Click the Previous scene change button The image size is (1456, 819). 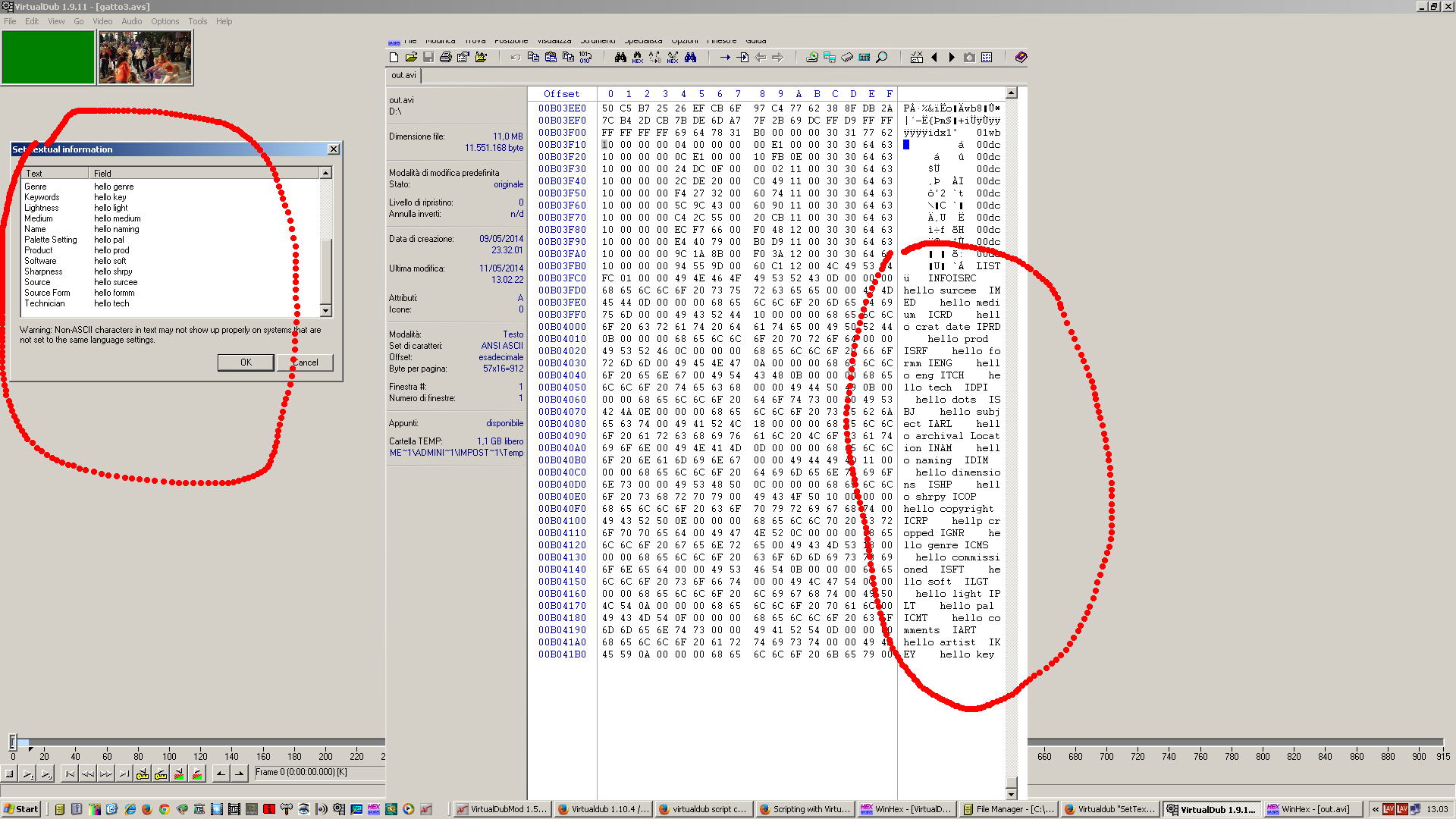179,774
